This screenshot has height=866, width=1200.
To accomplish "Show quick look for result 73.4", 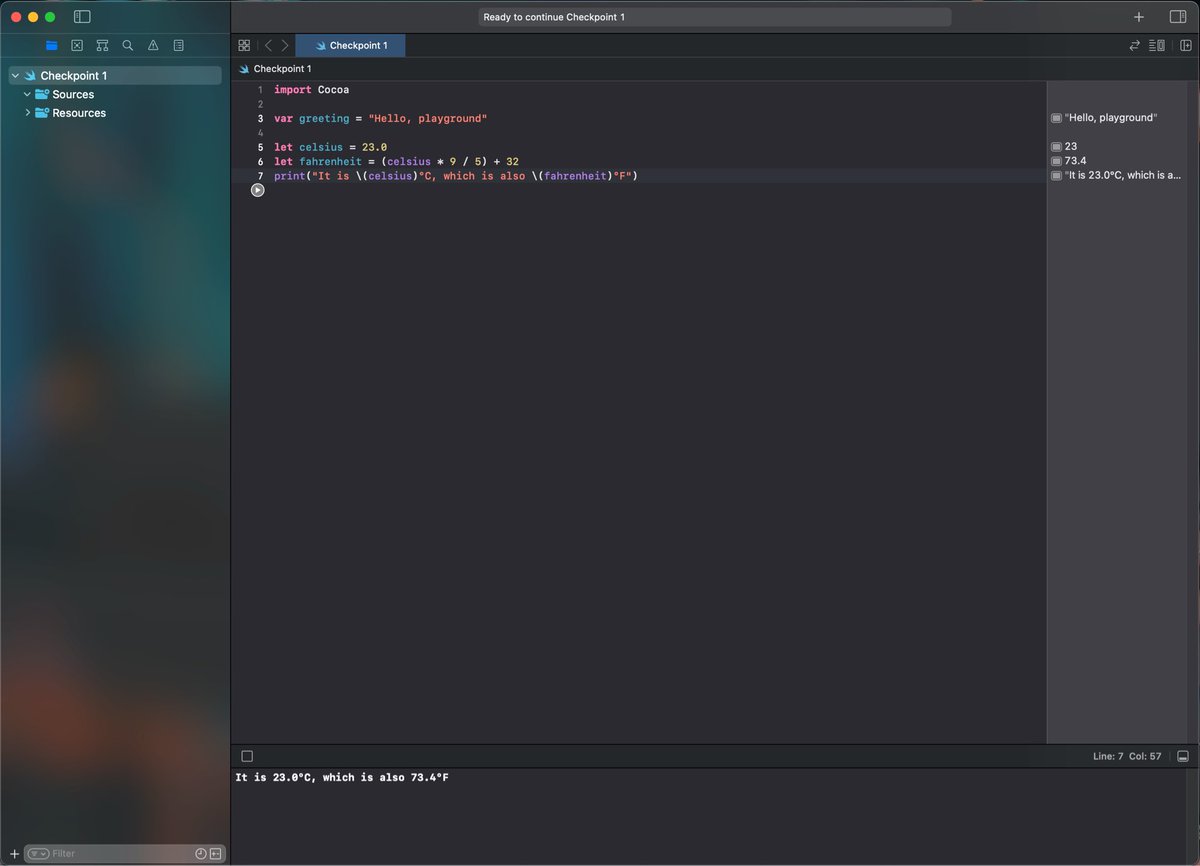I will [1056, 161].
